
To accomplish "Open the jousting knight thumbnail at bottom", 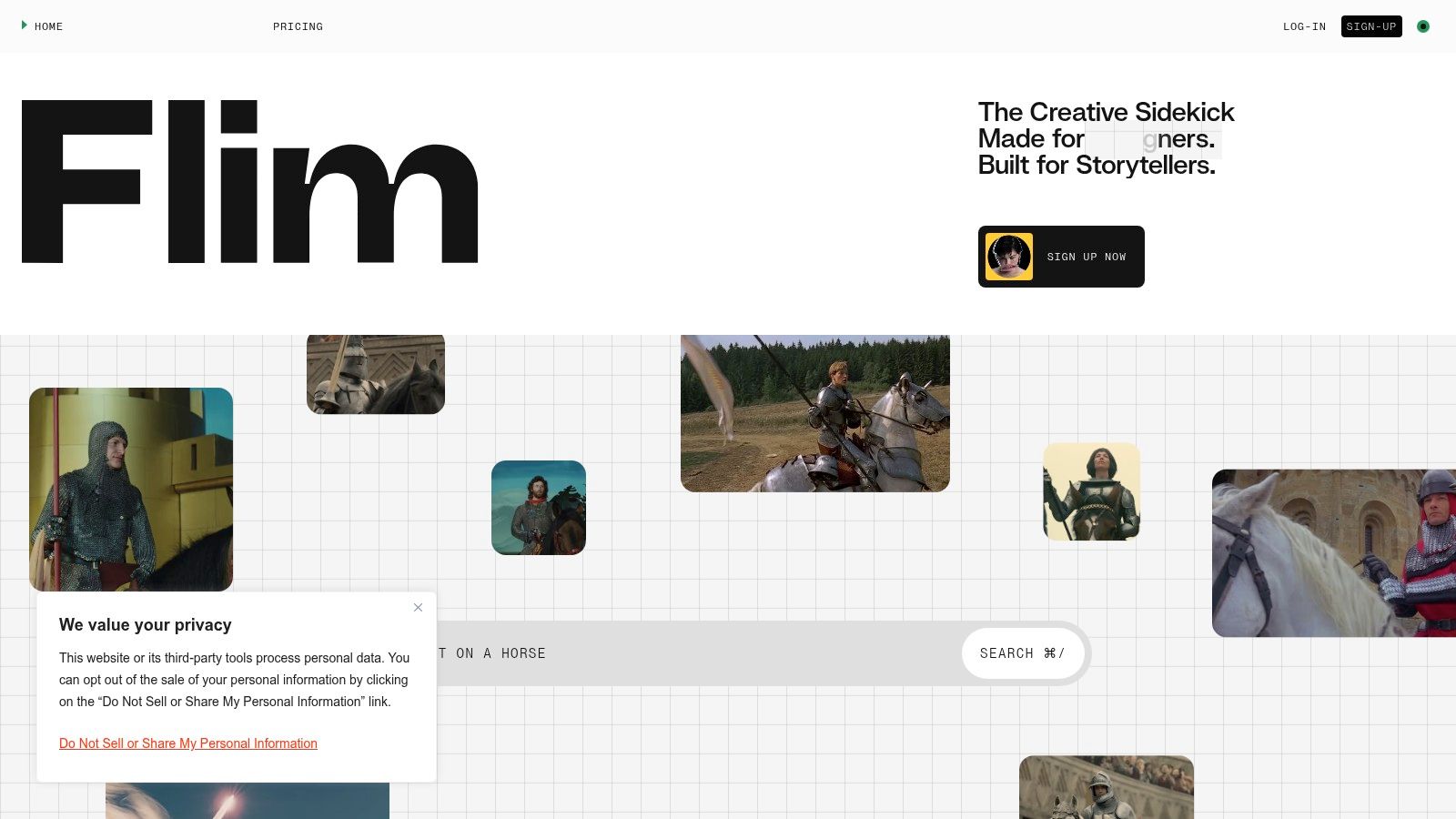I will (x=1107, y=787).
